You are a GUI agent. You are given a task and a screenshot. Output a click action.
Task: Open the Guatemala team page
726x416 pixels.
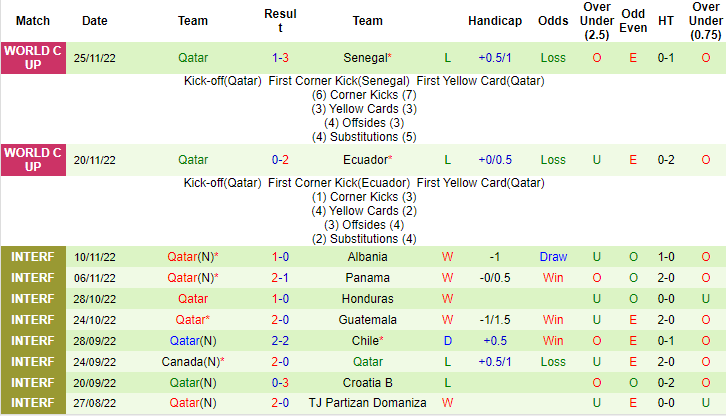(x=367, y=320)
